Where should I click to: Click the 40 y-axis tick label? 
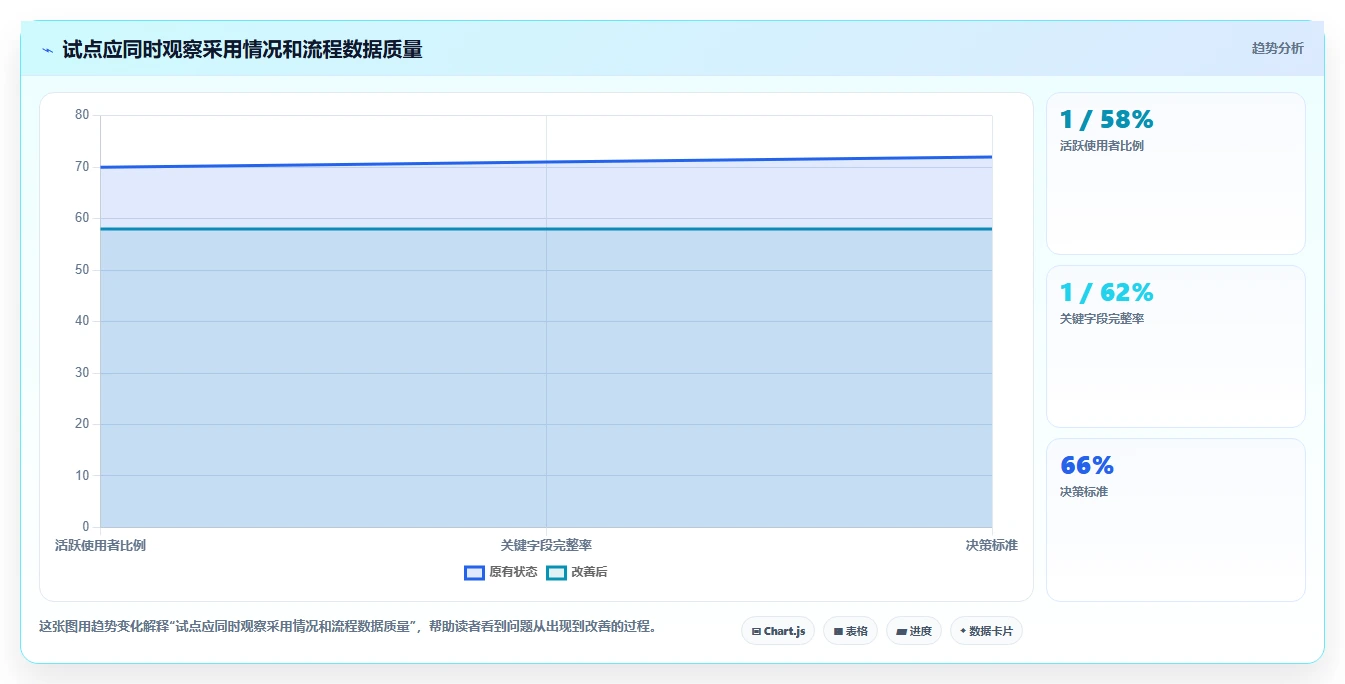coord(82,321)
